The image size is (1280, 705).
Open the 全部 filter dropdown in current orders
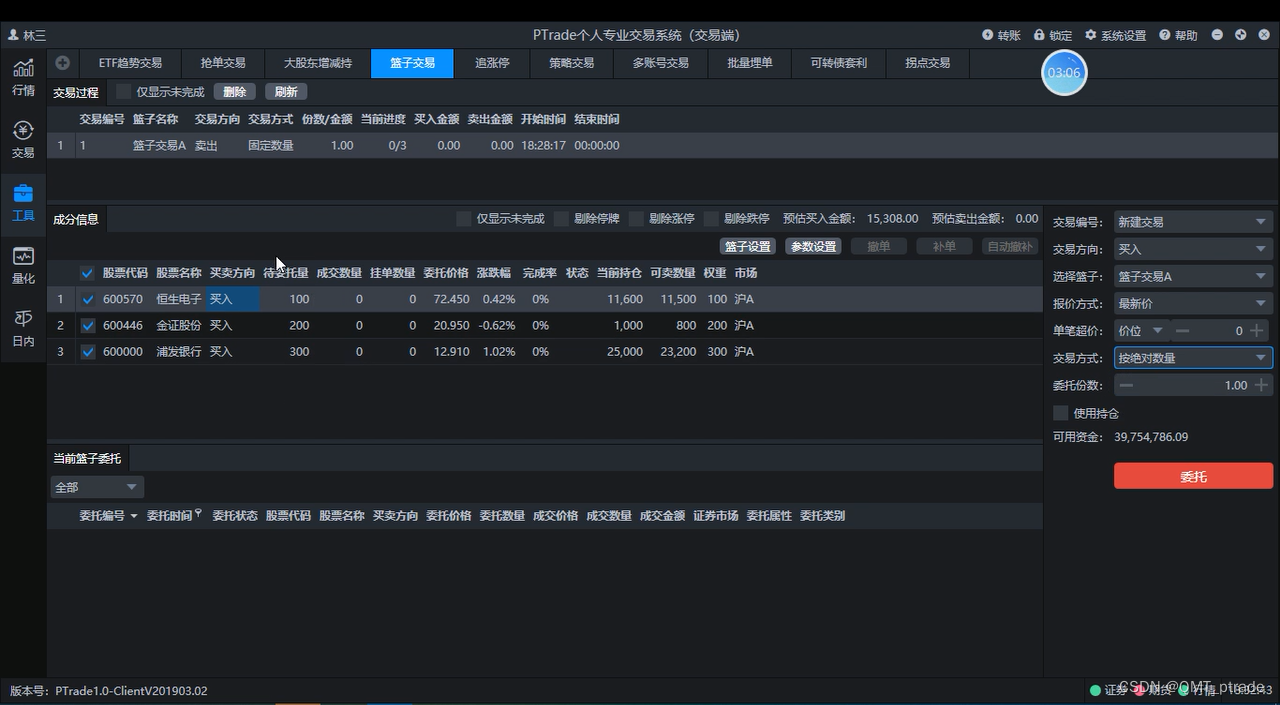(x=96, y=486)
